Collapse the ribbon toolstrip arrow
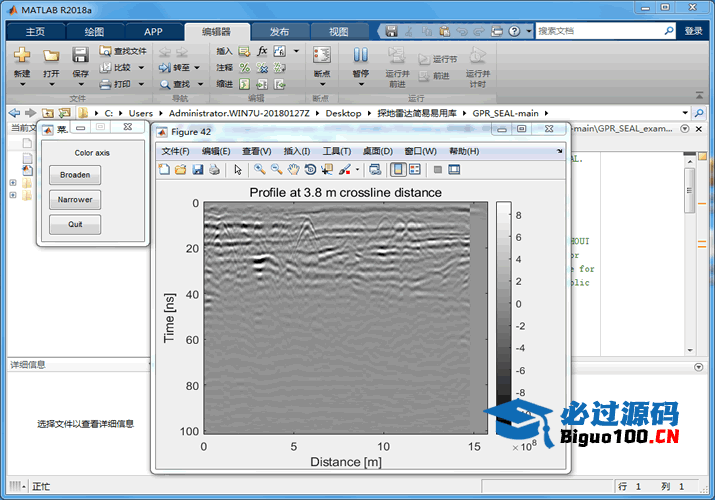Viewport: 715px width, 500px height. [x=699, y=95]
